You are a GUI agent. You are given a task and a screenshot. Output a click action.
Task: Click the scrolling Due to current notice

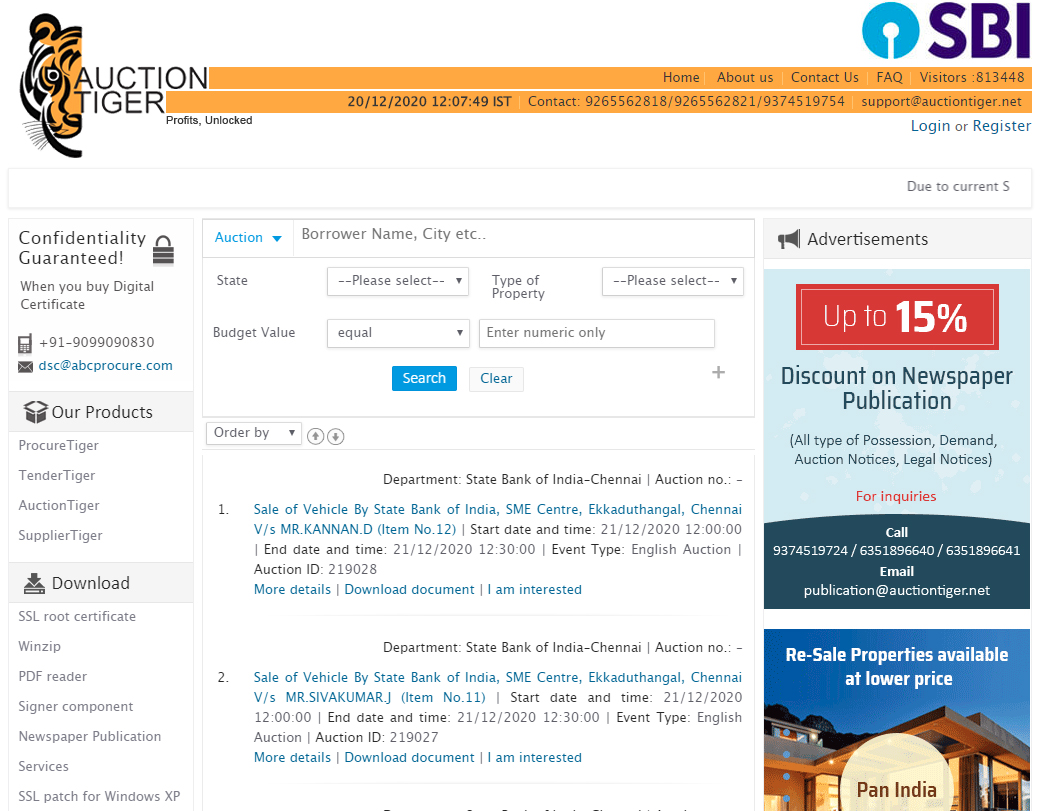pos(958,186)
